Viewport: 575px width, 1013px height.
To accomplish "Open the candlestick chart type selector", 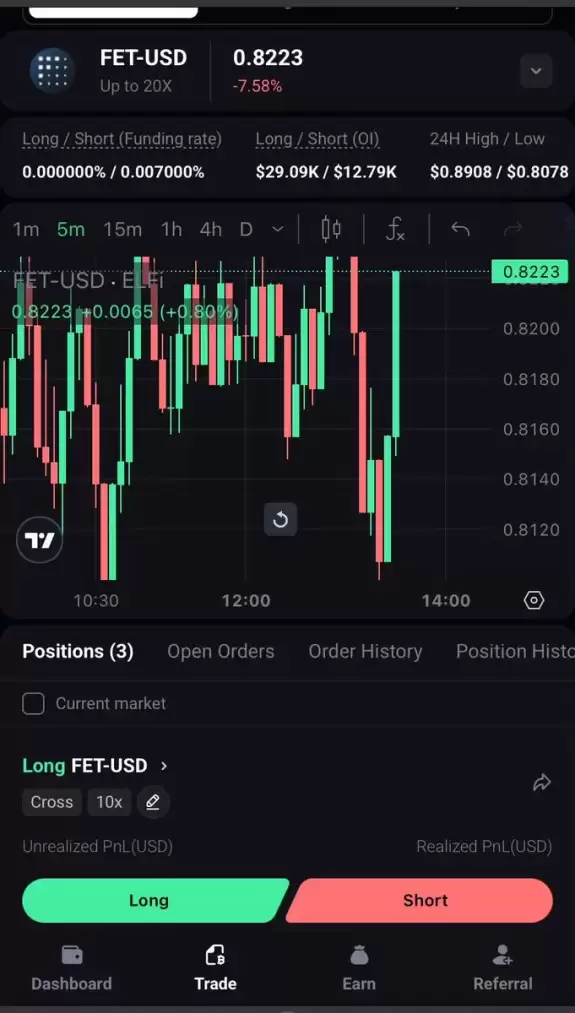I will click(331, 229).
